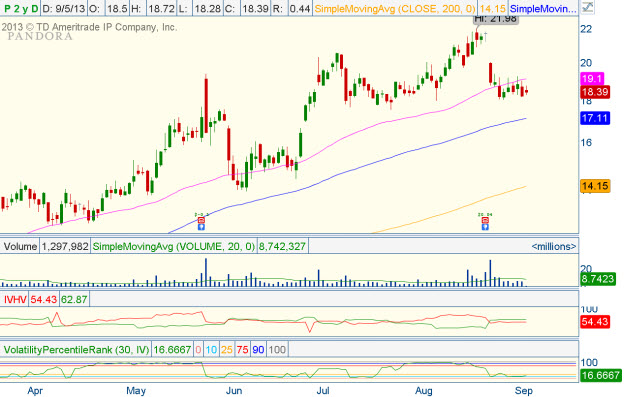Image resolution: width=625 pixels, height=397 pixels.
Task: Click the red 54.43 IVHV axis bubble
Action: pos(595,322)
